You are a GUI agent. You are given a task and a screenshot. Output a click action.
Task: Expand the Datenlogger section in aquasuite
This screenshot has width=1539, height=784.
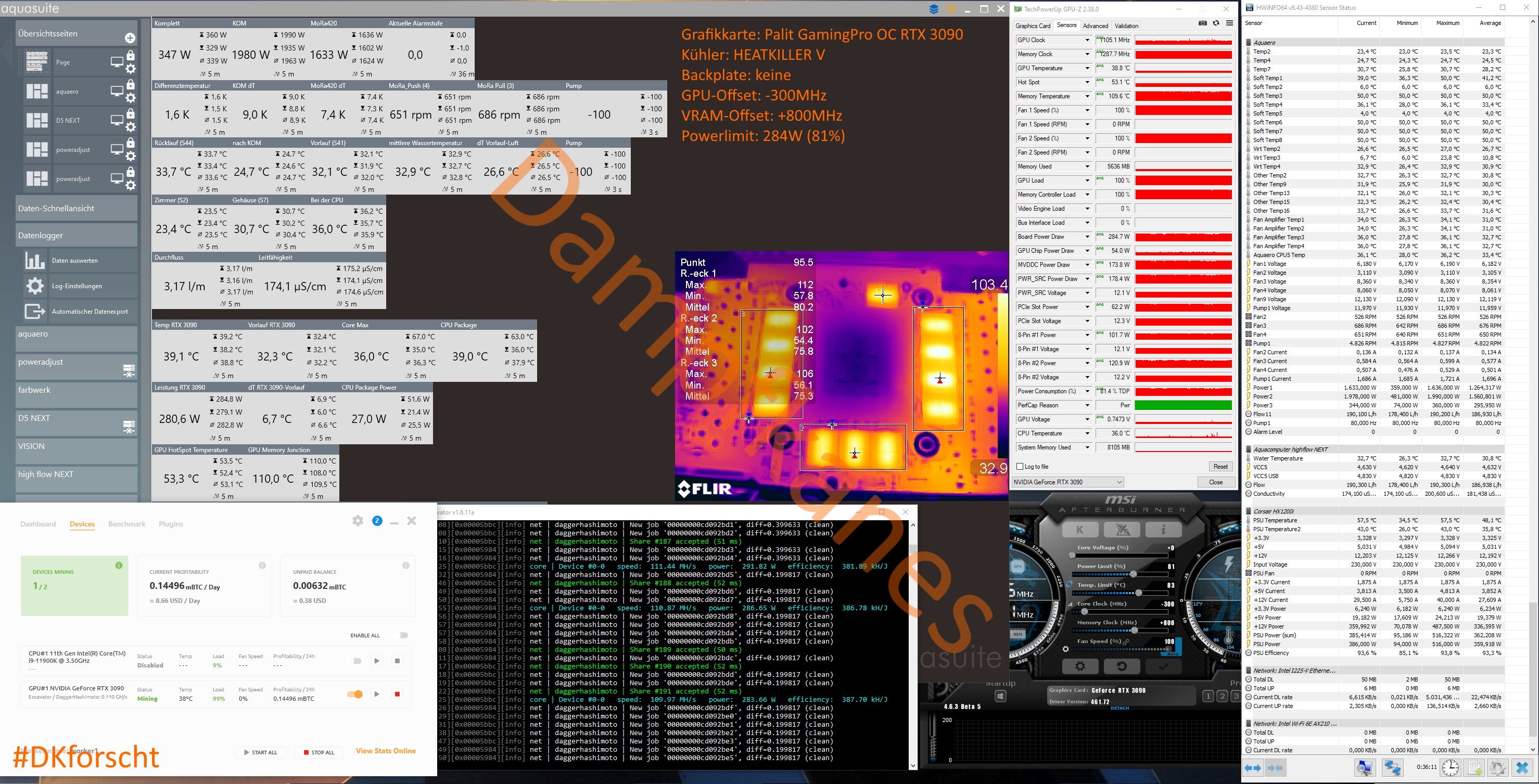77,235
